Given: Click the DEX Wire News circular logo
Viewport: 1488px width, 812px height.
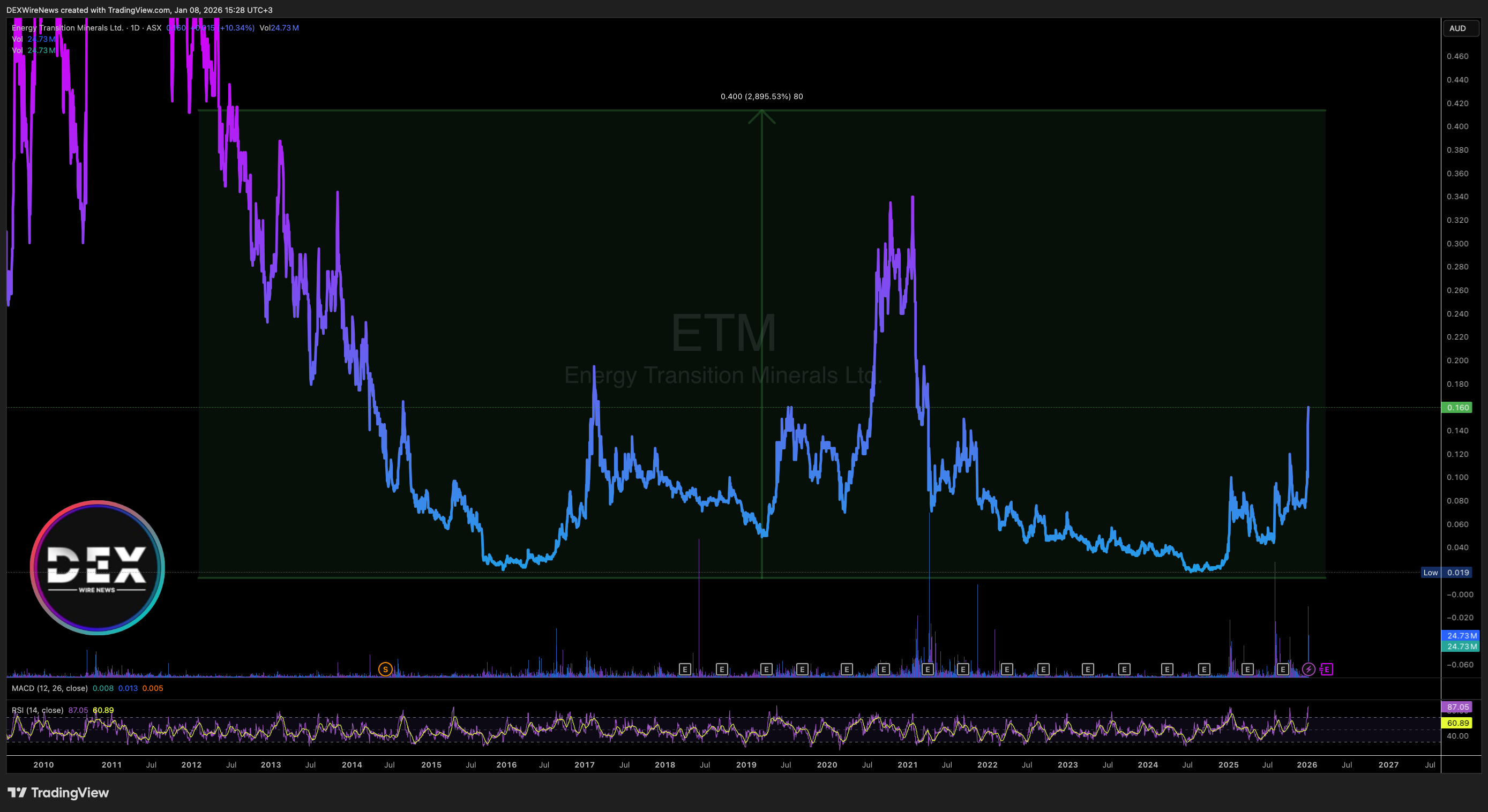Looking at the screenshot, I should coord(97,568).
